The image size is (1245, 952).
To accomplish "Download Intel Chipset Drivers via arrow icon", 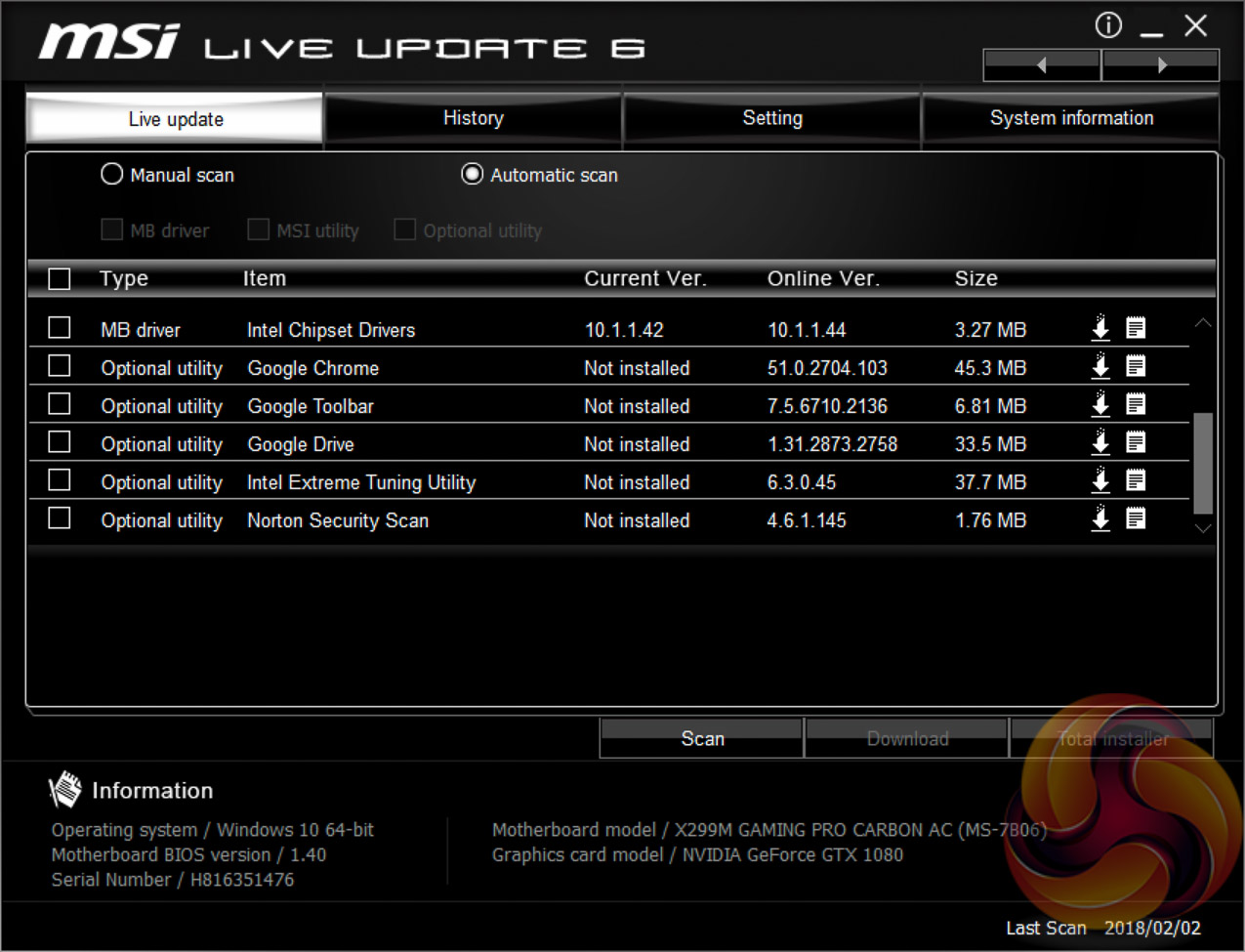I will [x=1100, y=328].
